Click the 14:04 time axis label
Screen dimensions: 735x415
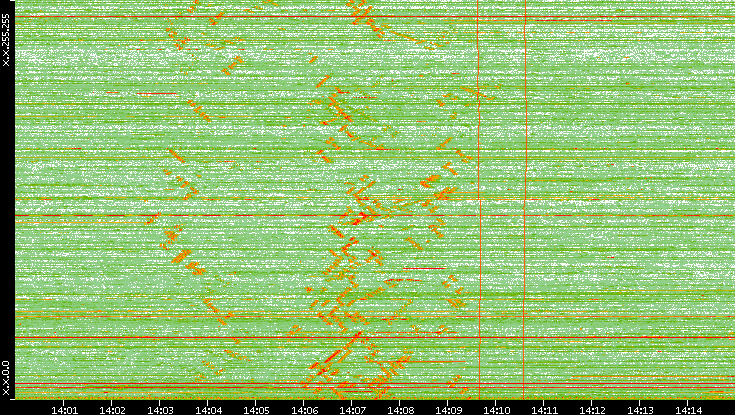[x=208, y=411]
